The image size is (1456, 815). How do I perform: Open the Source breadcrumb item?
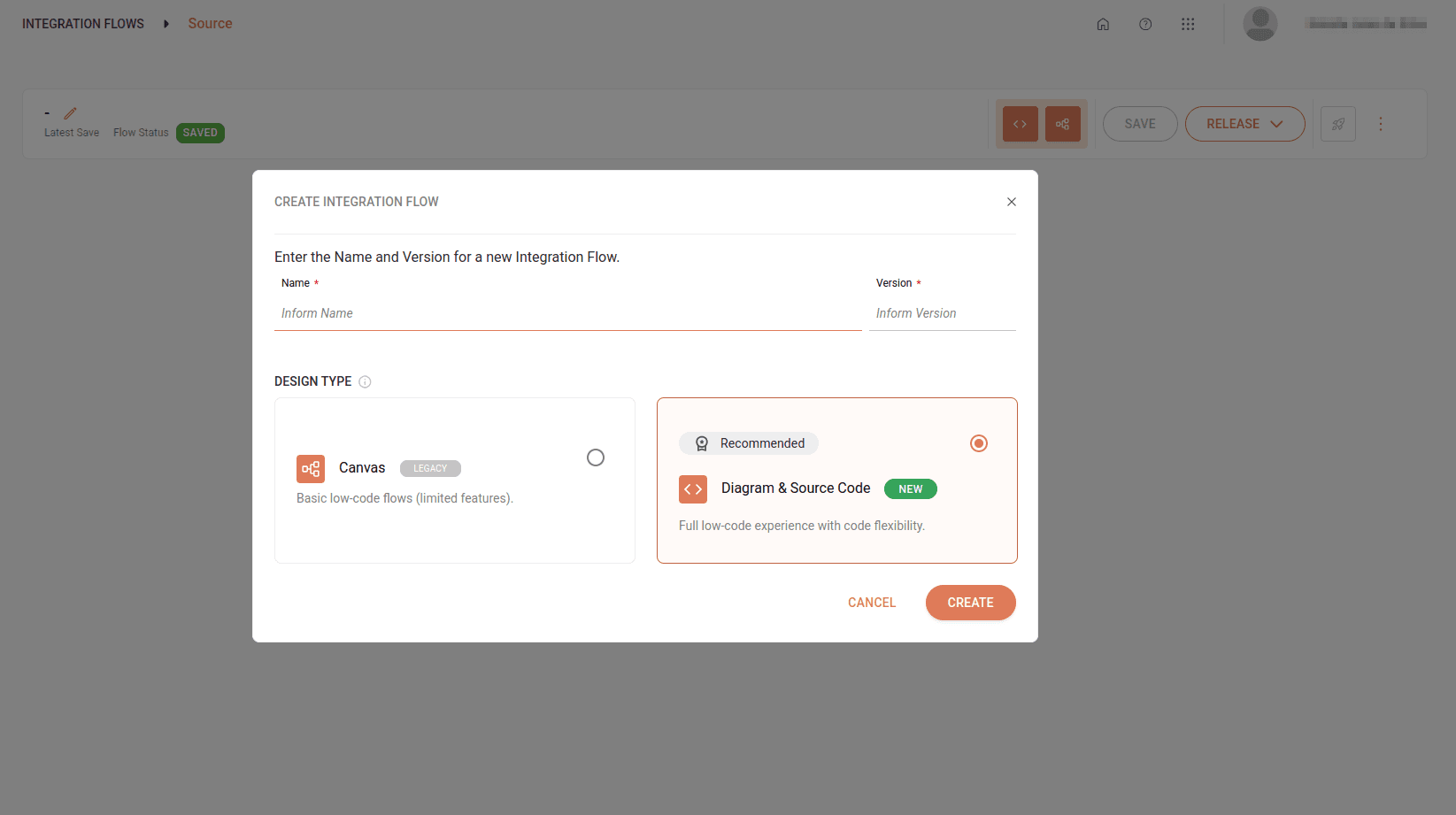[x=210, y=24]
